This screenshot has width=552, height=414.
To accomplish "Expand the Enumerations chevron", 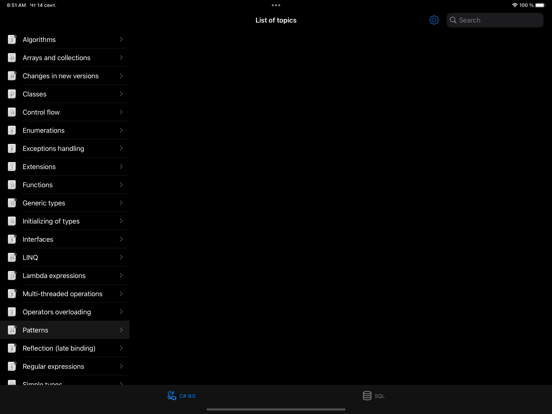I will click(x=121, y=130).
